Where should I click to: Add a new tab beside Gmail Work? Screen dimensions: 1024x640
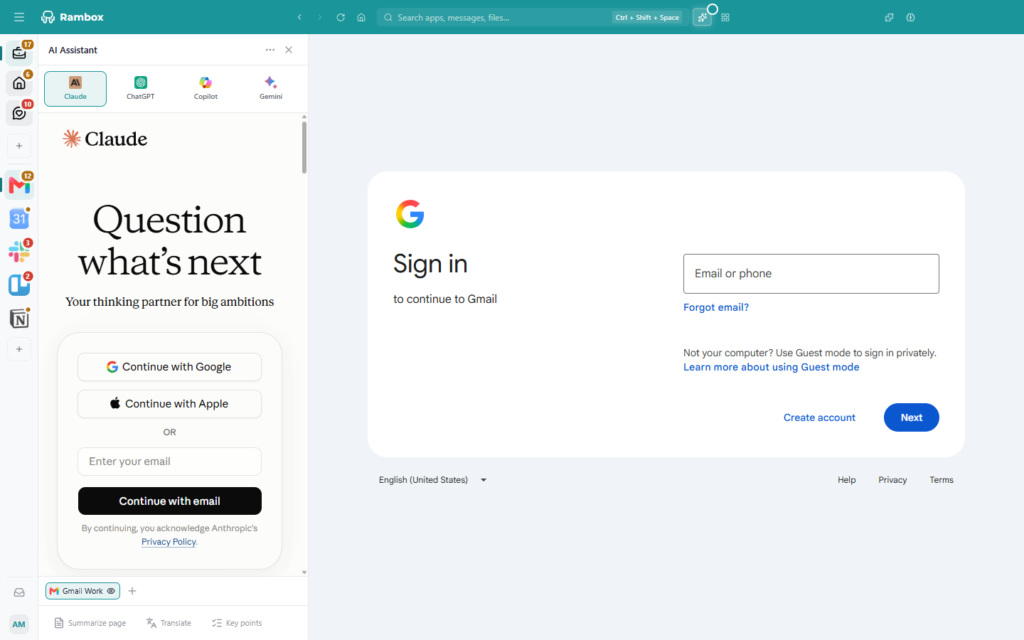[x=132, y=591]
